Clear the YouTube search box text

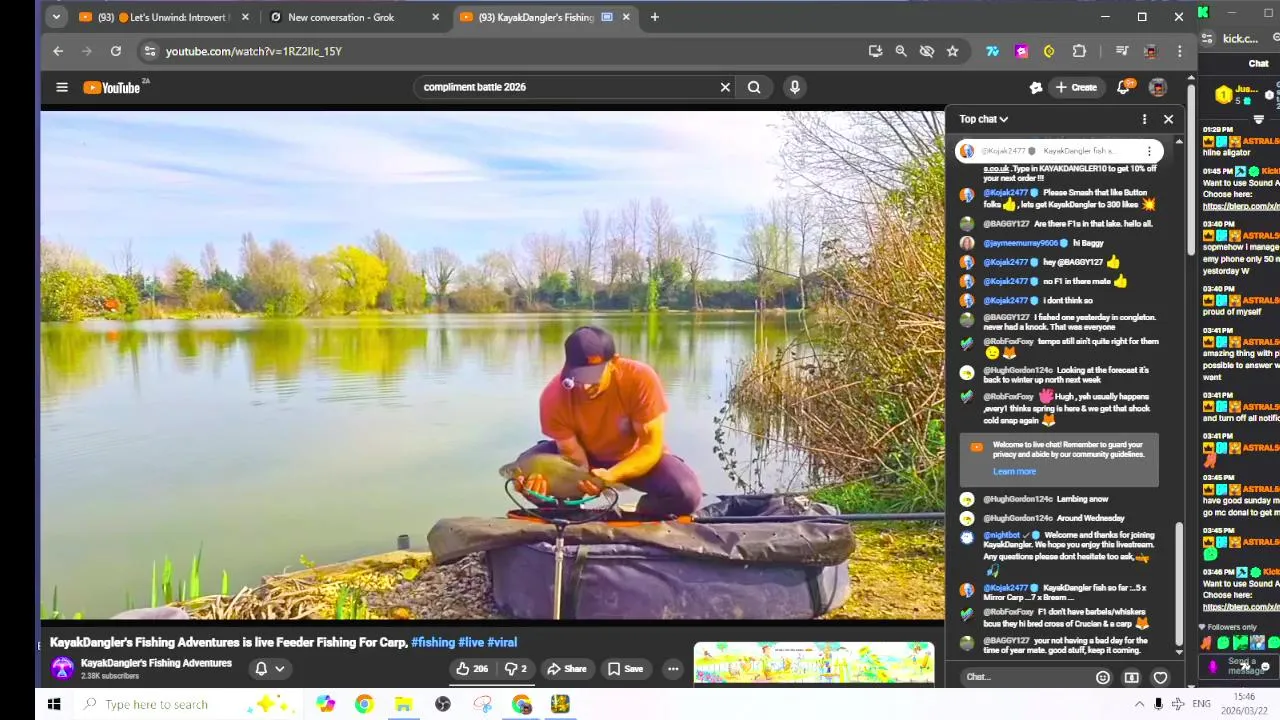725,87
